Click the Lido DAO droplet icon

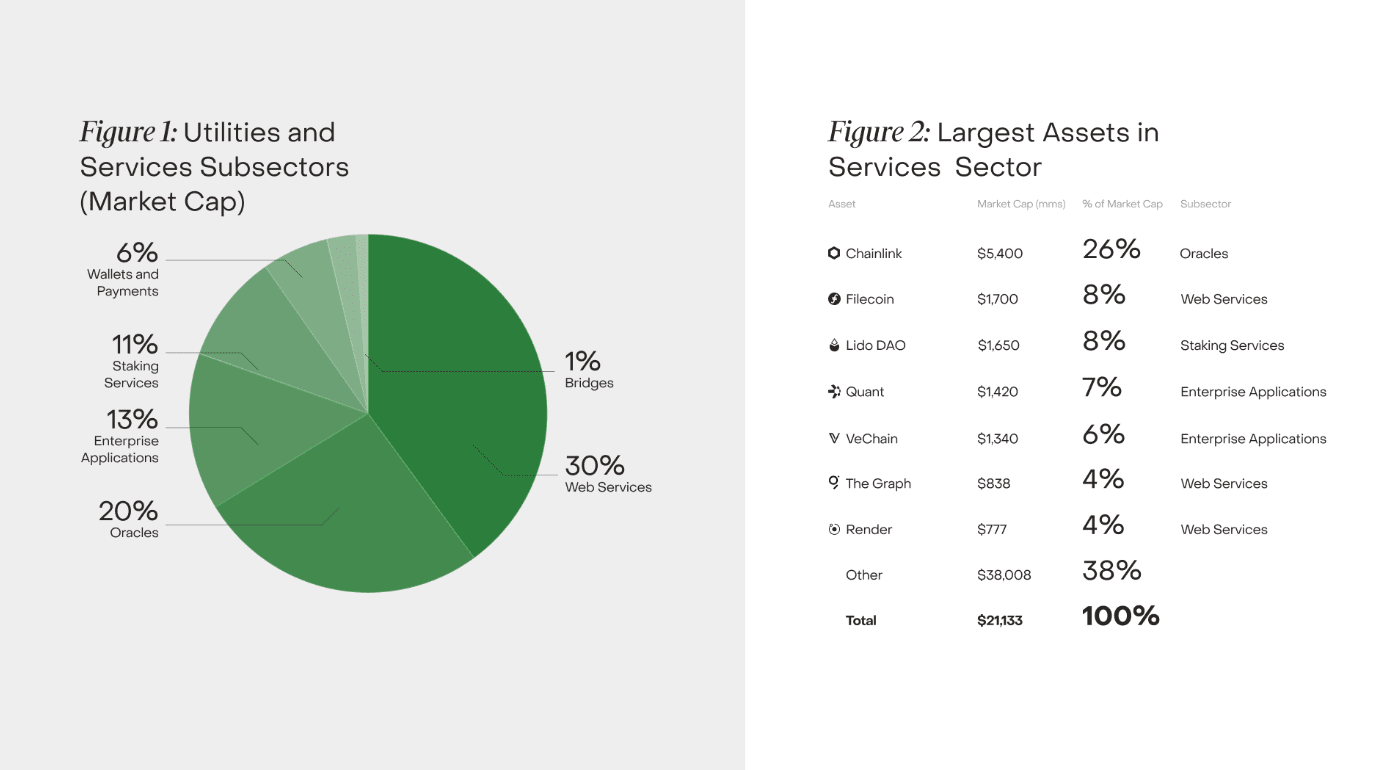tap(834, 345)
